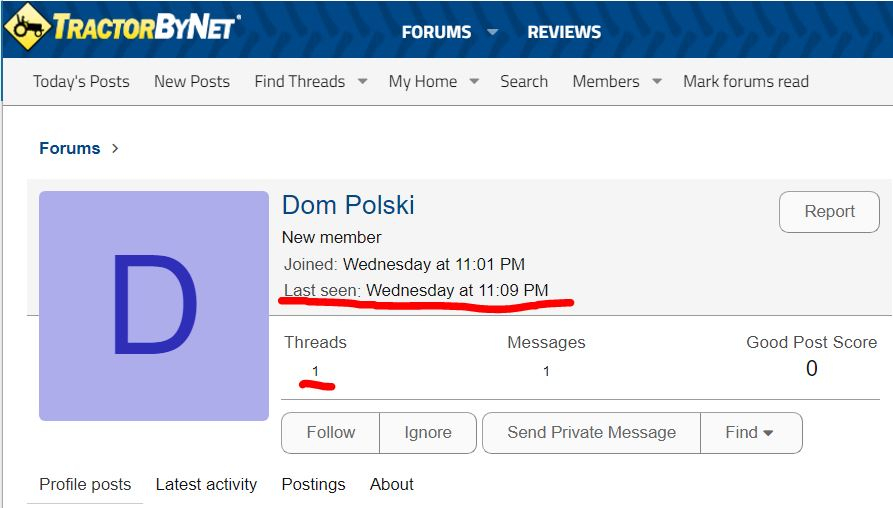Viewport: 893px width, 508px height.
Task: Open Today's Posts
Action: pos(81,81)
